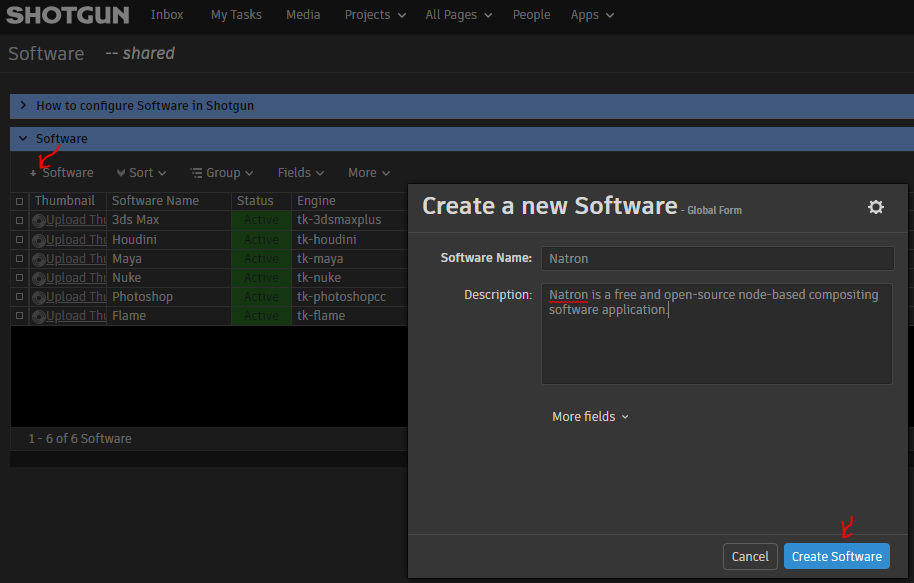The width and height of the screenshot is (914, 583).
Task: Collapse the Software section header
Action: click(23, 139)
